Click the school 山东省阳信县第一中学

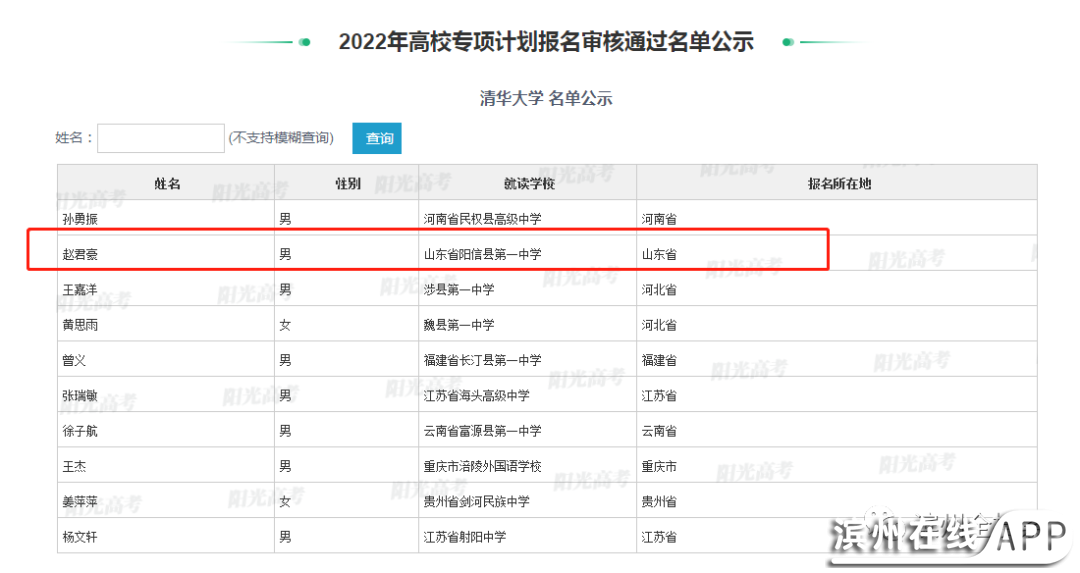coord(482,255)
